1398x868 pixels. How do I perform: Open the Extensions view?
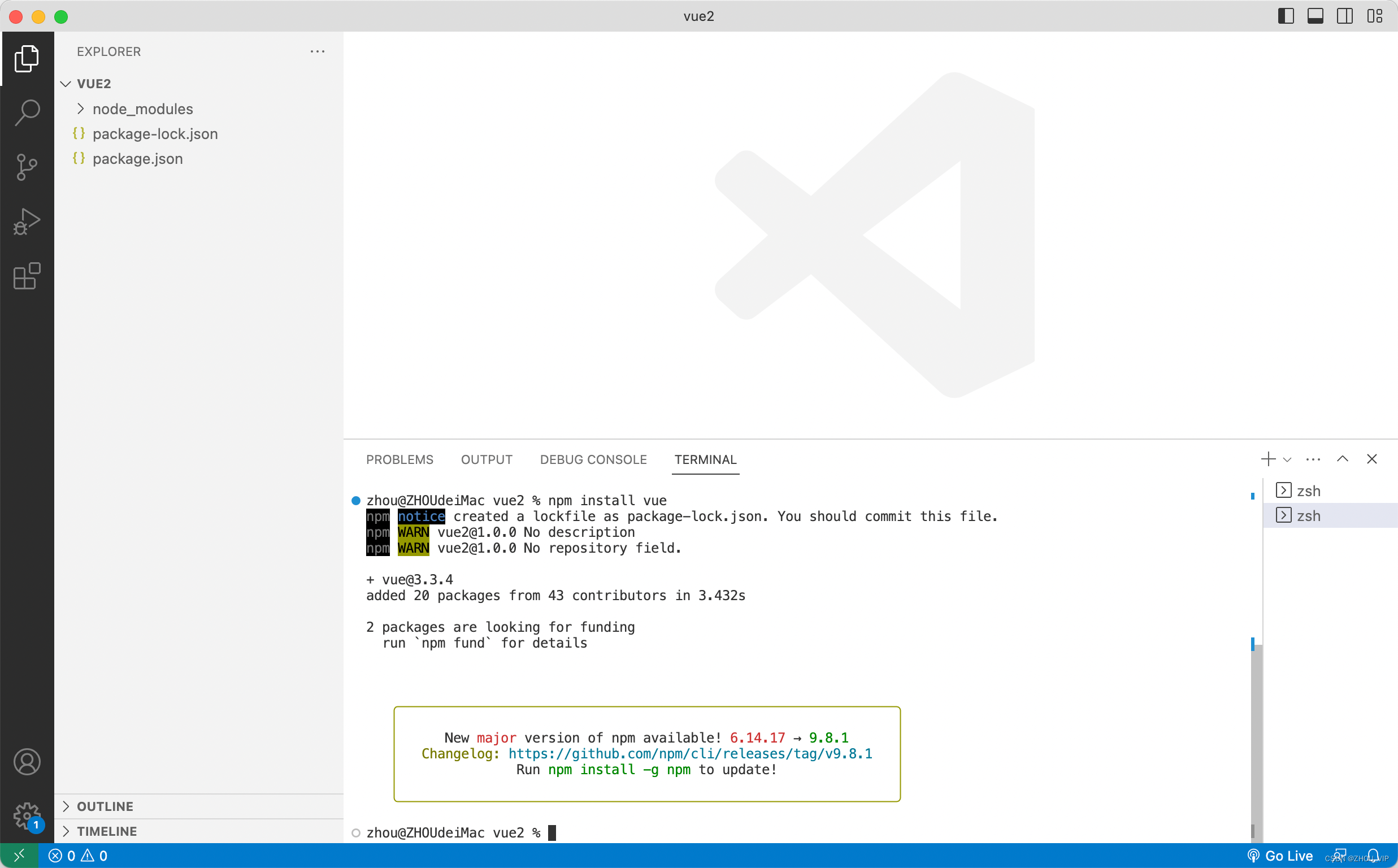click(27, 277)
